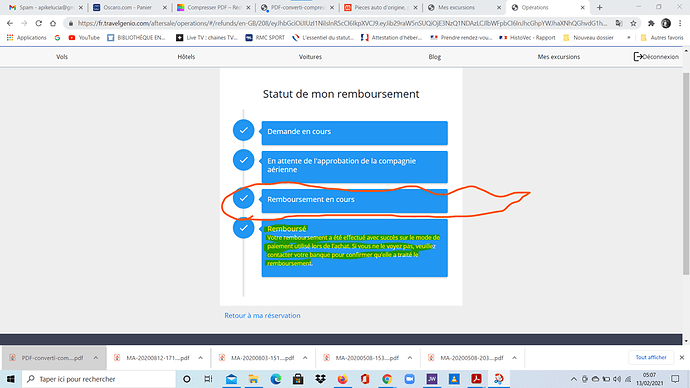Viewport: 690px width, 388px height.
Task: Expand options for PDF-converti-com download
Action: (95, 358)
